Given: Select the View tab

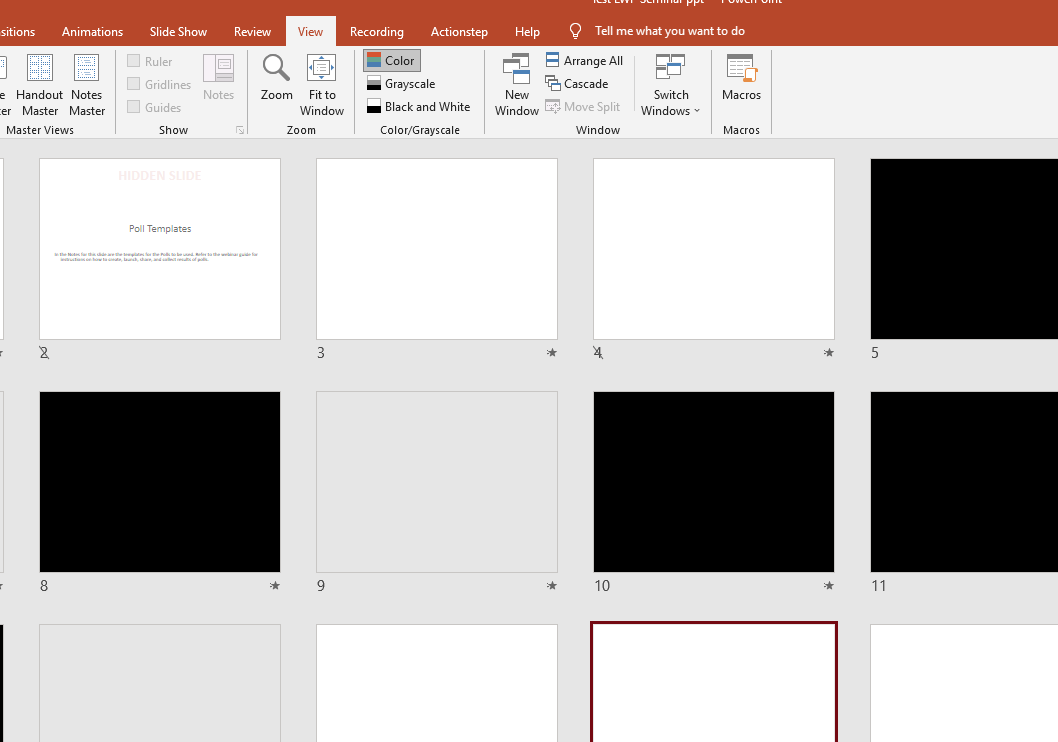Looking at the screenshot, I should click(310, 32).
